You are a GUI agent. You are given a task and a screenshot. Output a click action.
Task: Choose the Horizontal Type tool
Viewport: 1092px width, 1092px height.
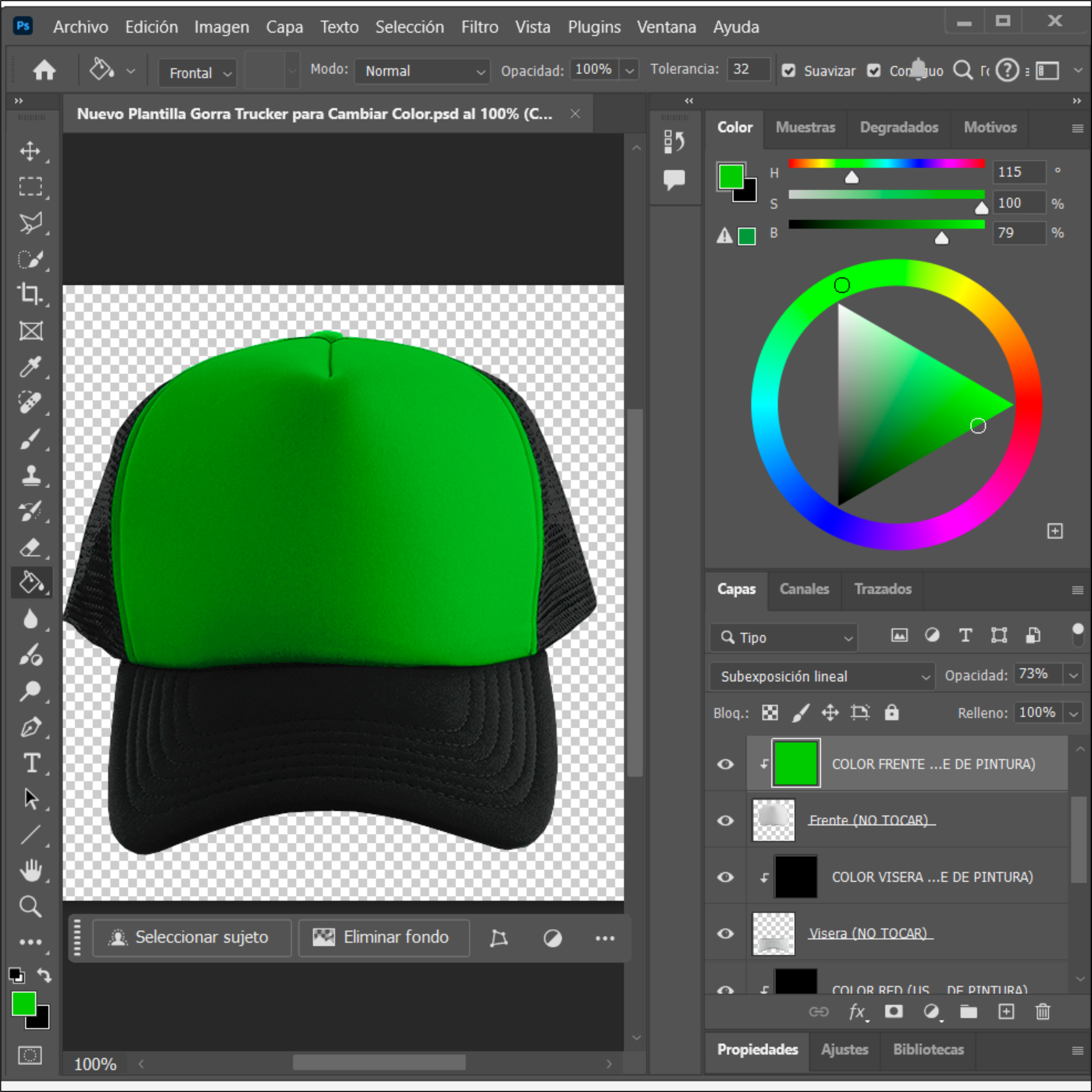tap(31, 763)
